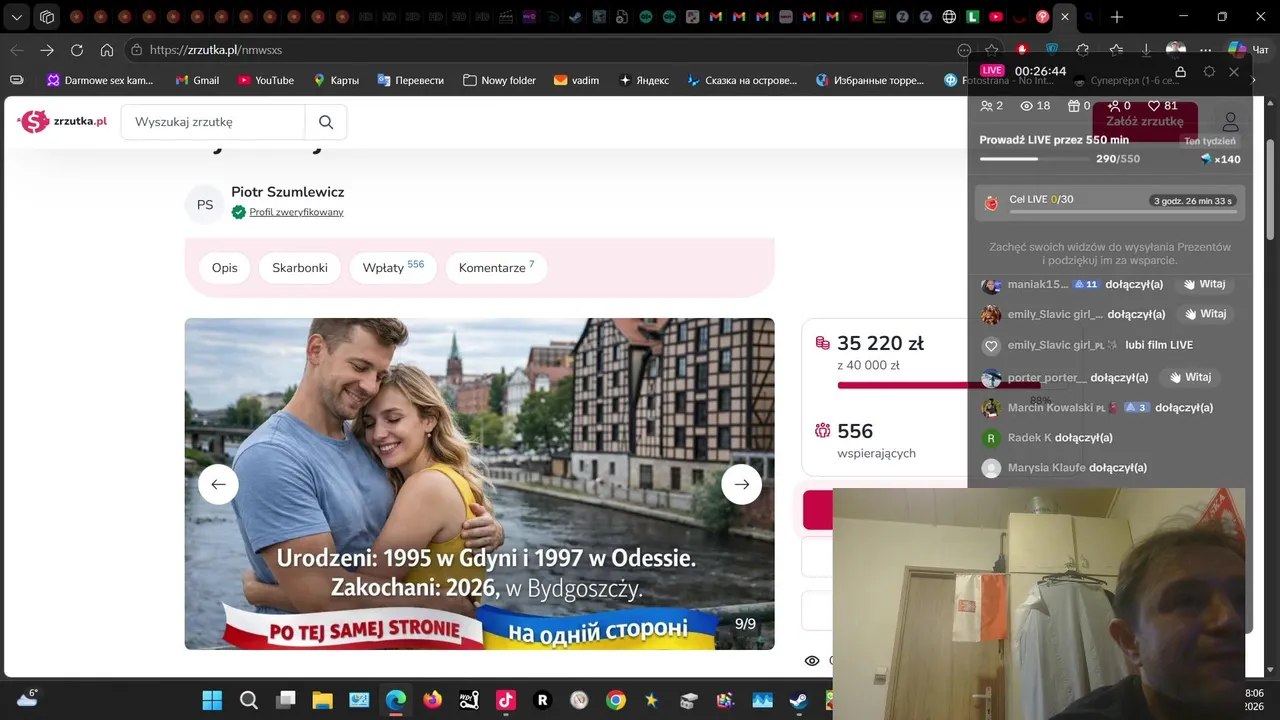Click the gifts count icon
The image size is (1280, 720).
click(1073, 106)
